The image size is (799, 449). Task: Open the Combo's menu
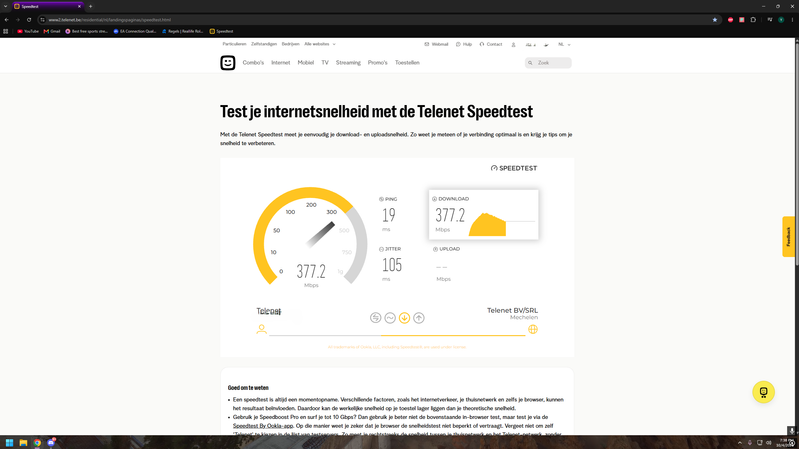tap(253, 63)
